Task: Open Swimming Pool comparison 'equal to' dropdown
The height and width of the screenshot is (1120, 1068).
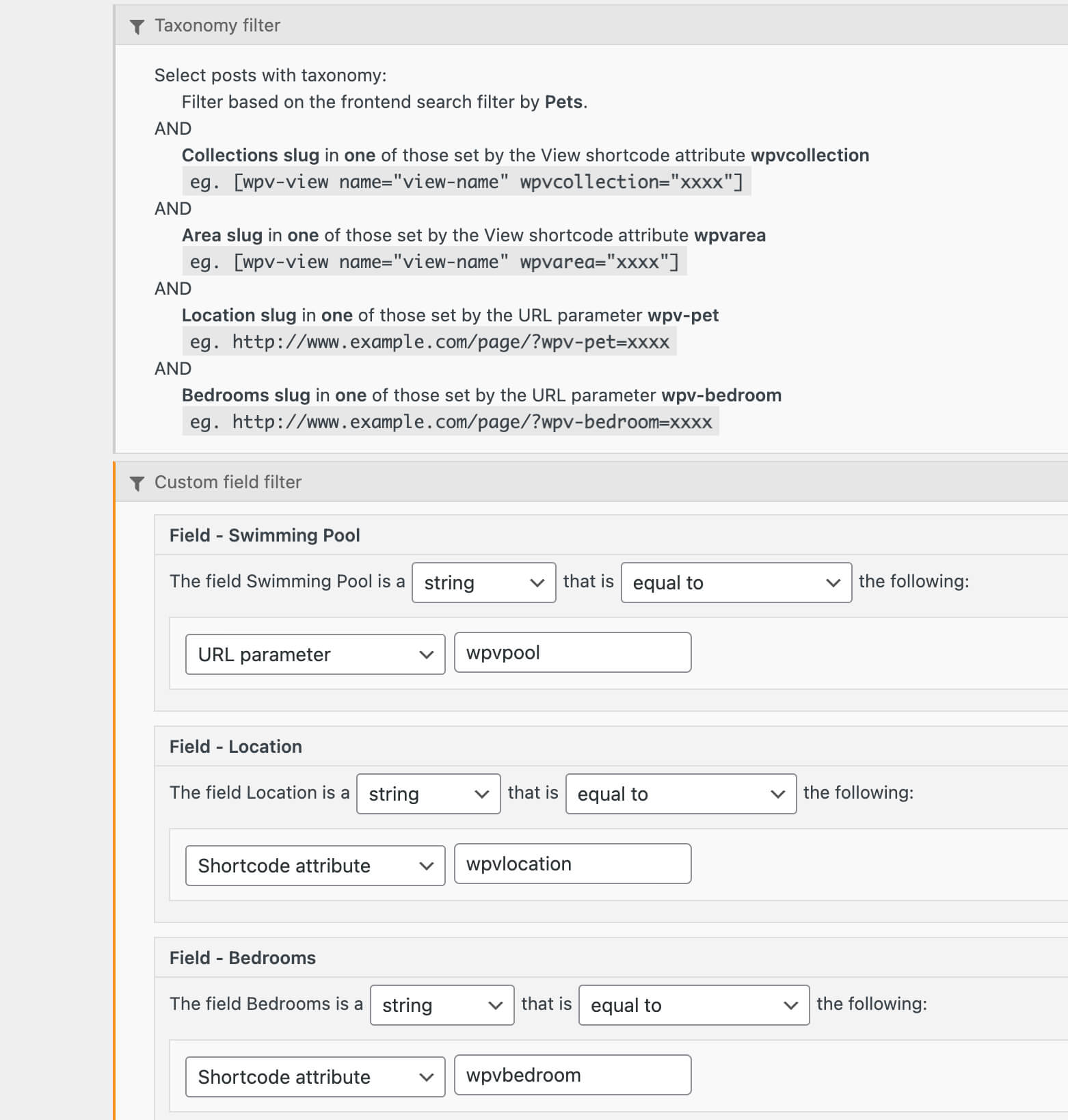Action: (x=736, y=583)
